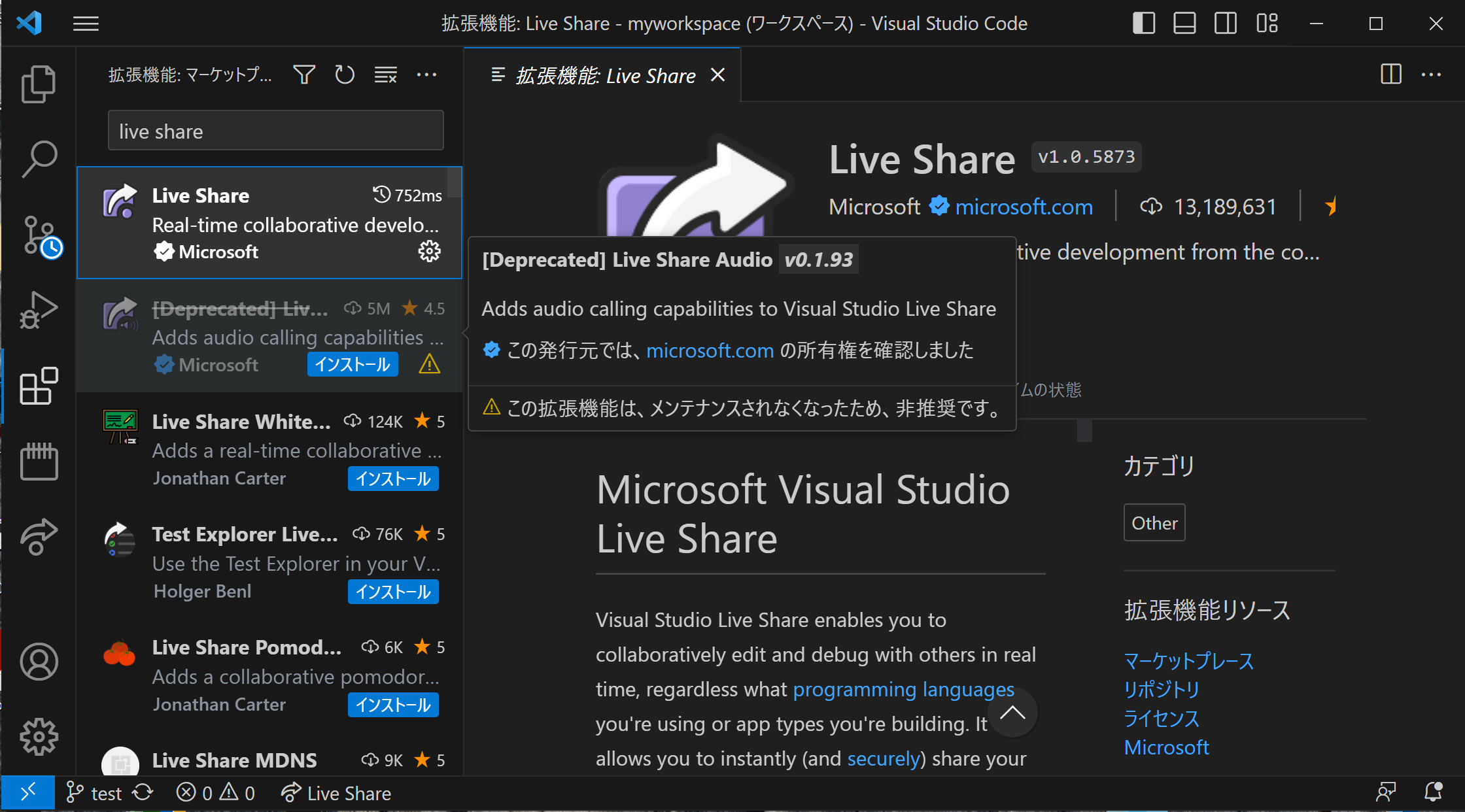1465x812 pixels.
Task: Toggle primary side bar visibility
Action: pyautogui.click(x=1144, y=24)
